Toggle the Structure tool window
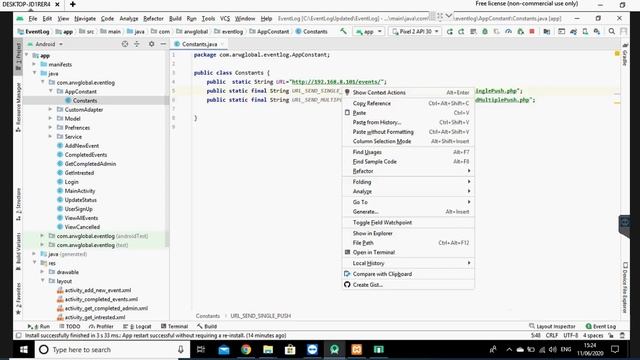 (x=18, y=204)
